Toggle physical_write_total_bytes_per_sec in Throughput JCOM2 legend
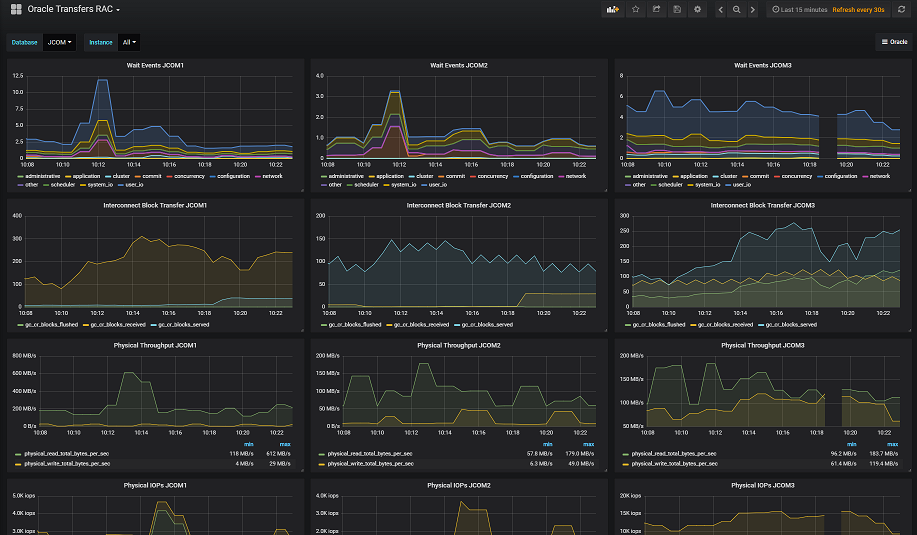Image resolution: width=917 pixels, height=535 pixels. (x=371, y=464)
